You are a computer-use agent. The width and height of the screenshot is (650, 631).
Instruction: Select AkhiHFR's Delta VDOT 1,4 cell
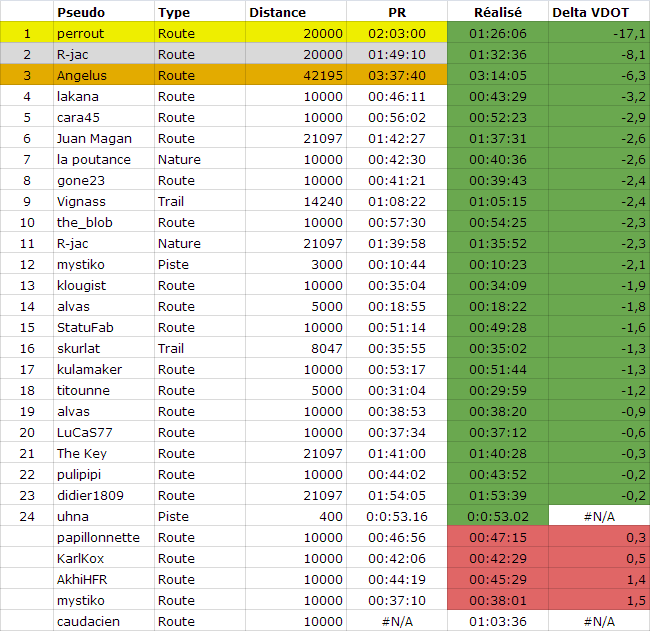[599, 579]
